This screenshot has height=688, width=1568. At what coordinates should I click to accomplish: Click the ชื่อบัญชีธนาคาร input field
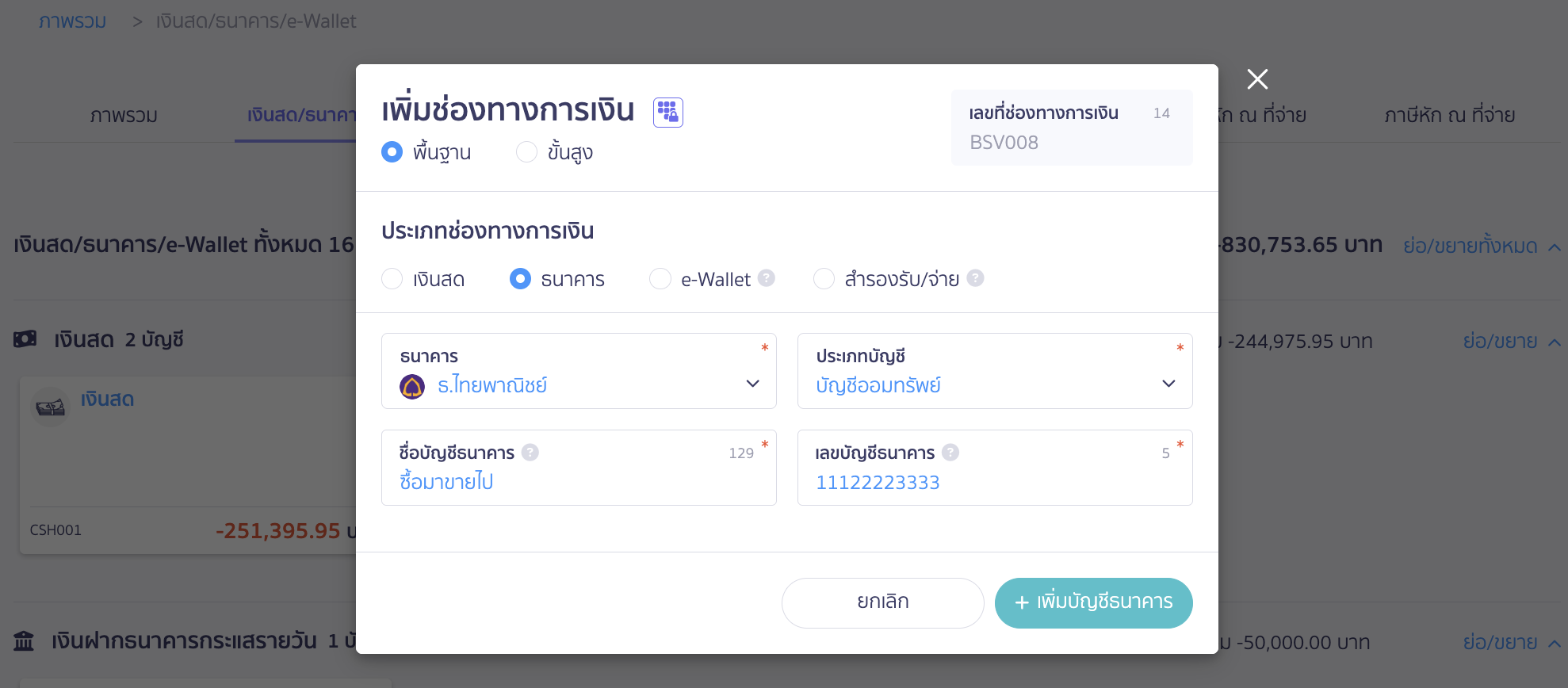pos(579,468)
